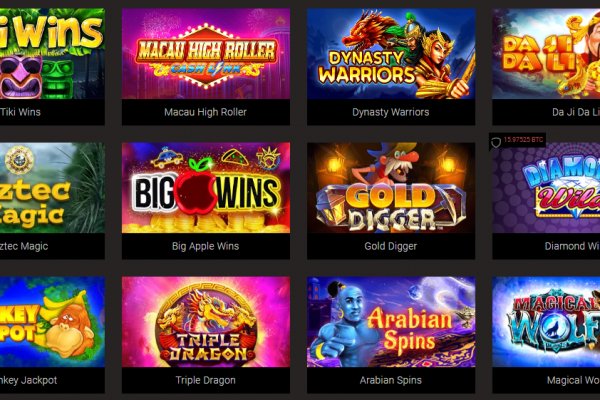Open the Triple Dragon game thumbnail
The height and width of the screenshot is (400, 600).
pyautogui.click(x=206, y=322)
